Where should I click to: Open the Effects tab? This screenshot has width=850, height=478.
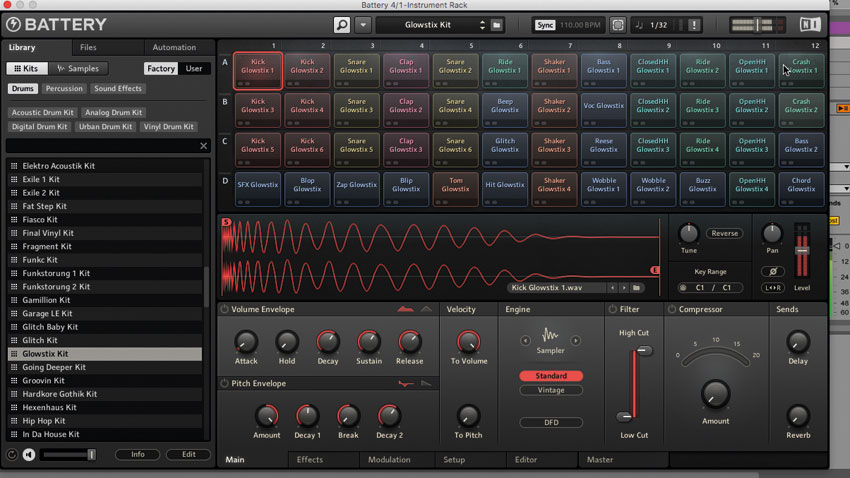310,460
